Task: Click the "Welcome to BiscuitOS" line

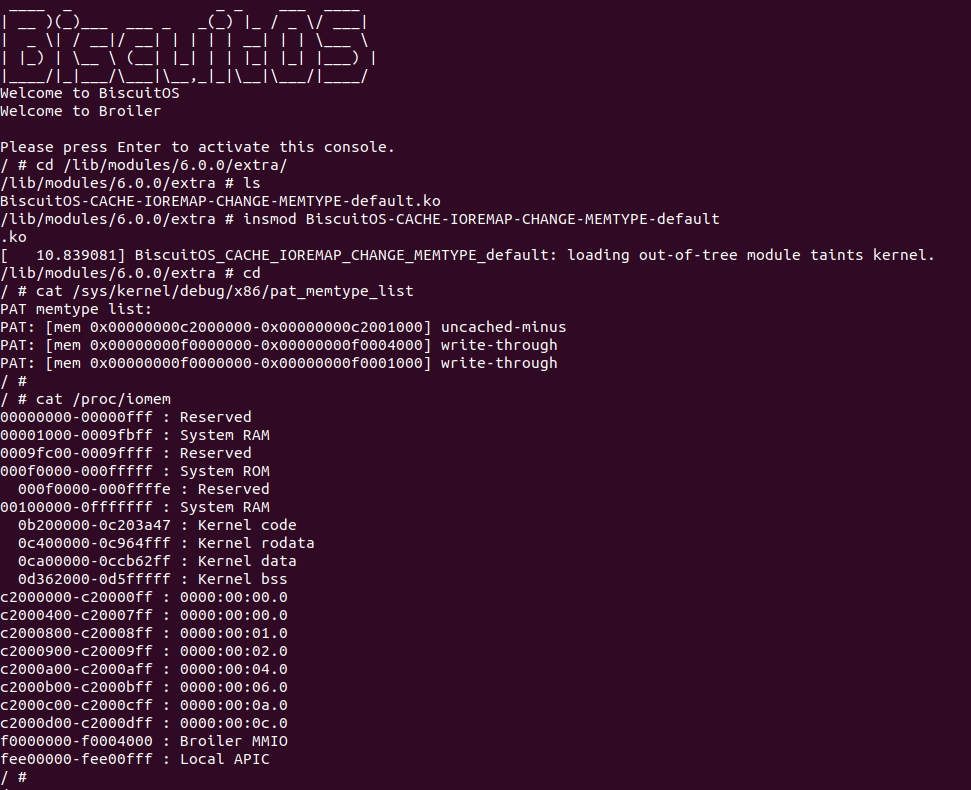Action: tap(89, 93)
